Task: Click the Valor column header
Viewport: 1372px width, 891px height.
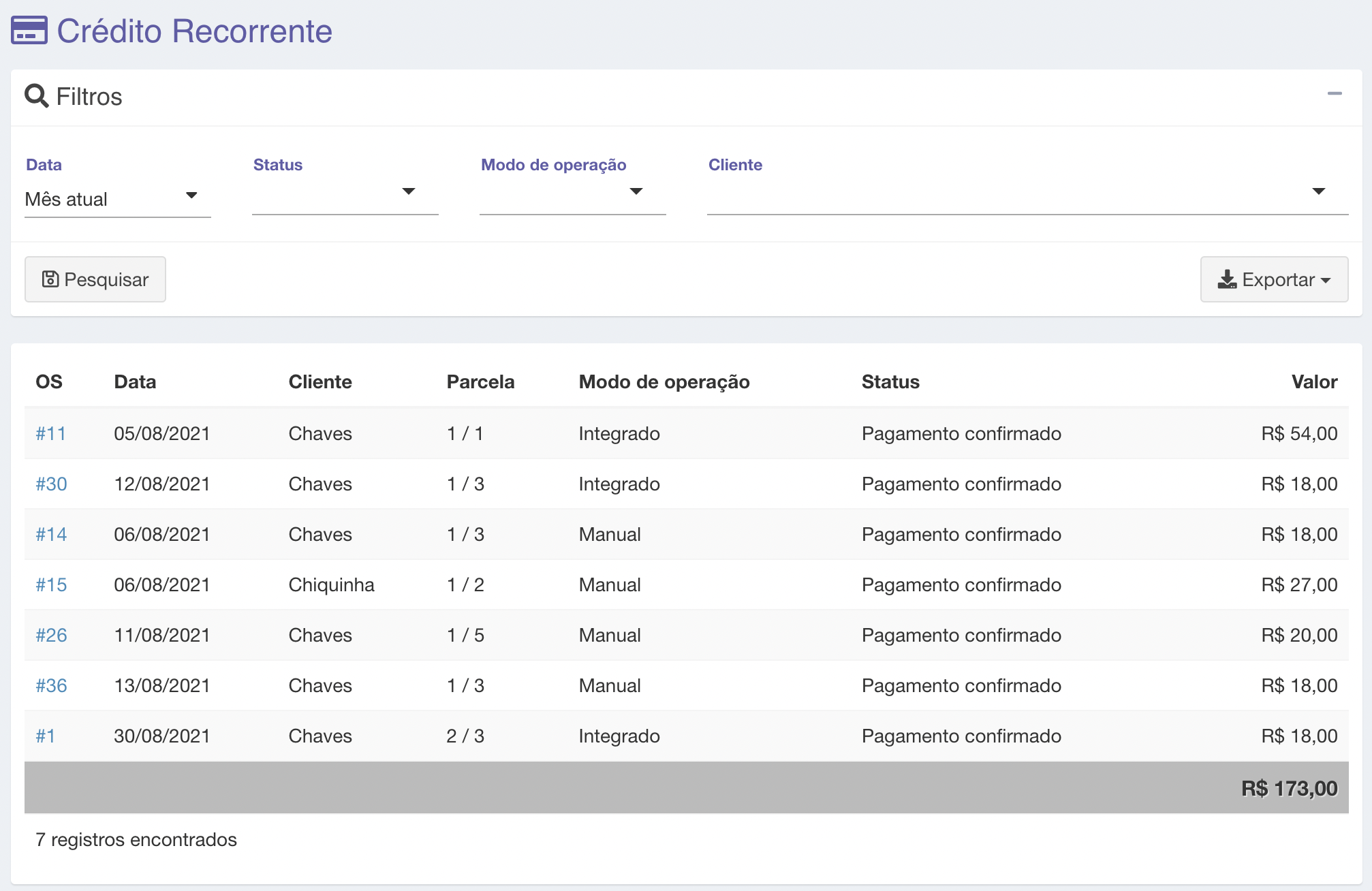Action: pos(1313,381)
